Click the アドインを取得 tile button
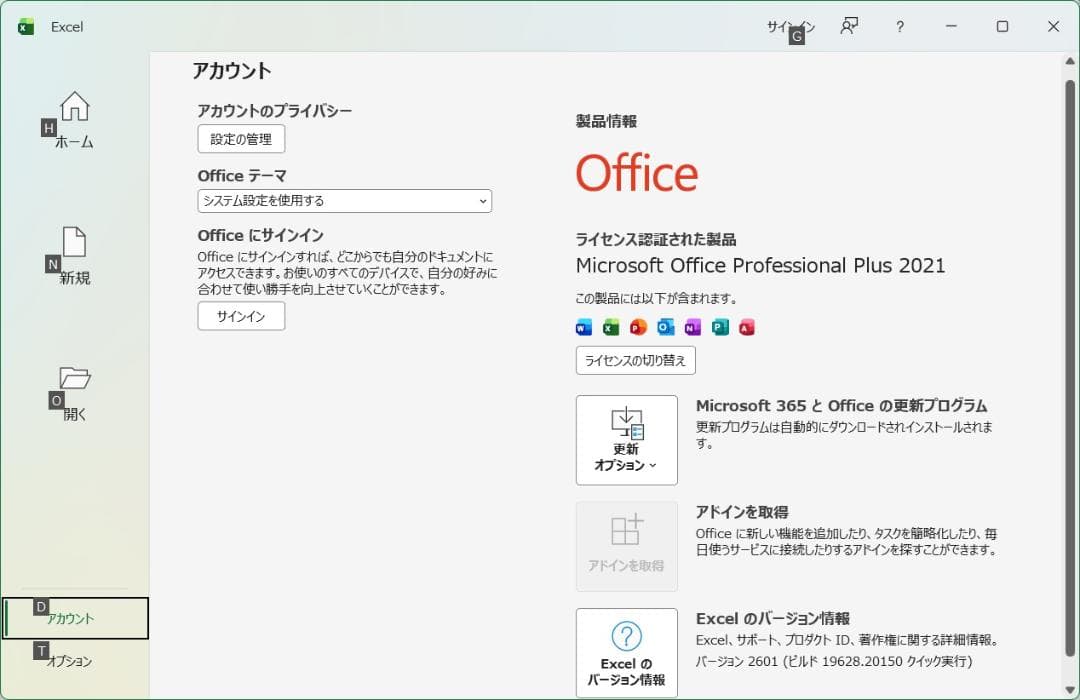This screenshot has height=700, width=1080. point(627,546)
